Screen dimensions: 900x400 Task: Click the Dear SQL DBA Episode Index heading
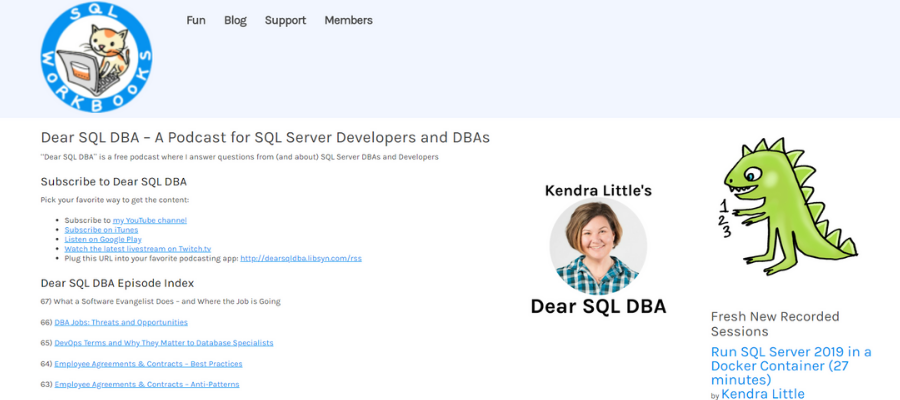tap(117, 283)
